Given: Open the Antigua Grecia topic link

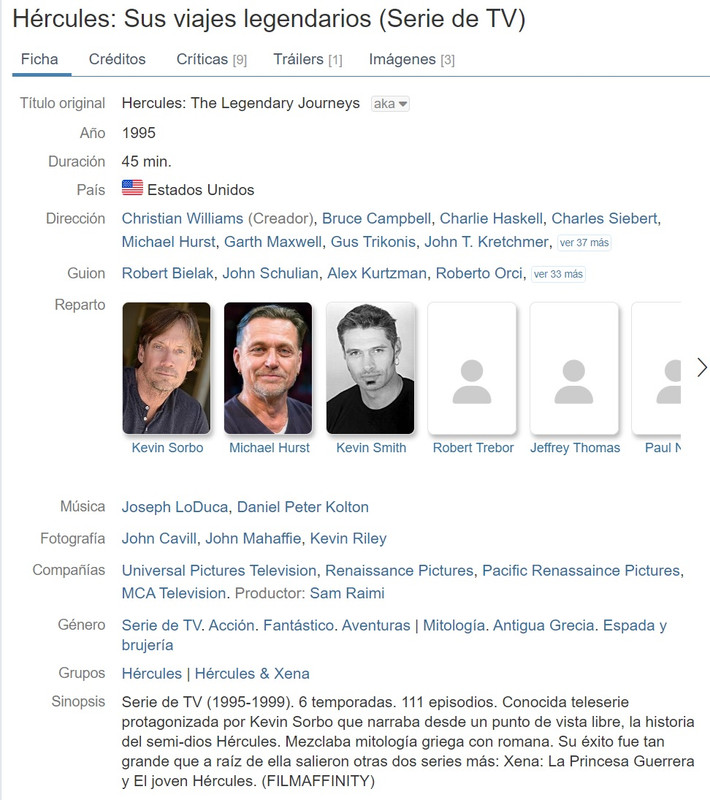Looking at the screenshot, I should coord(543,626).
